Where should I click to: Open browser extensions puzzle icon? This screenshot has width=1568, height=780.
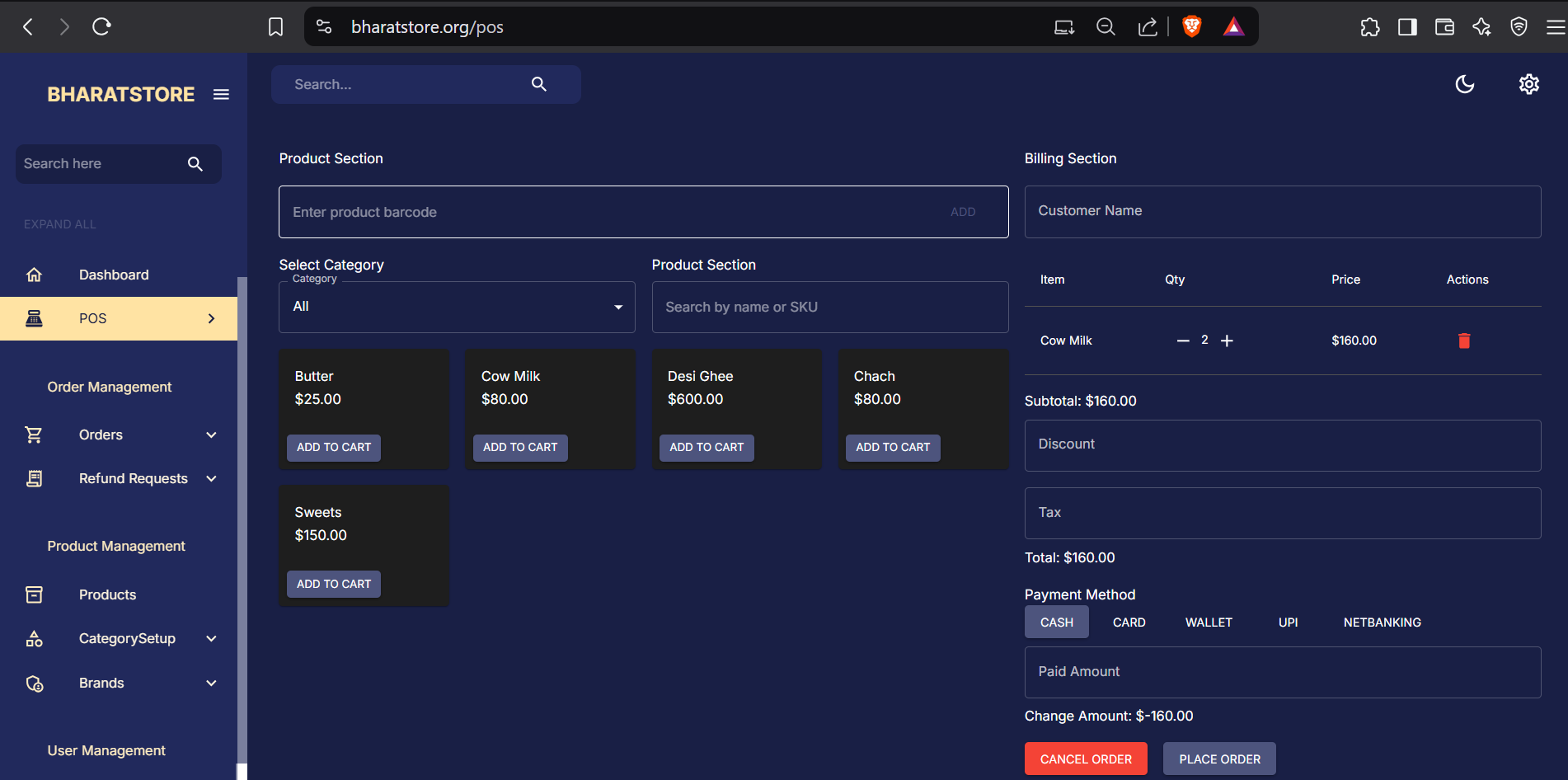pos(1370,27)
